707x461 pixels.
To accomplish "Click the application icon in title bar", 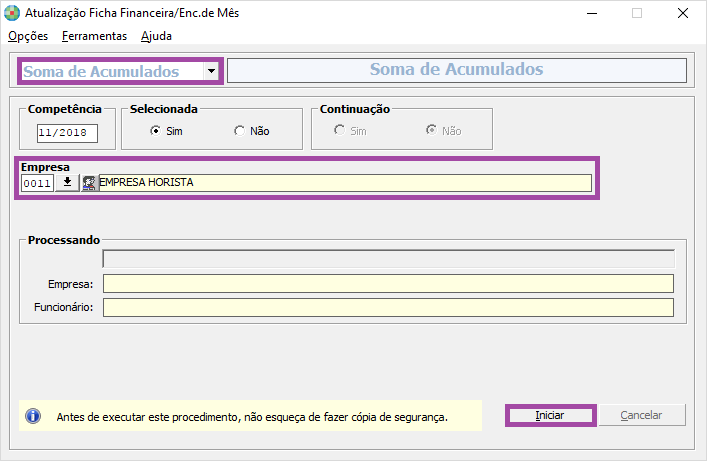I will click(x=12, y=13).
